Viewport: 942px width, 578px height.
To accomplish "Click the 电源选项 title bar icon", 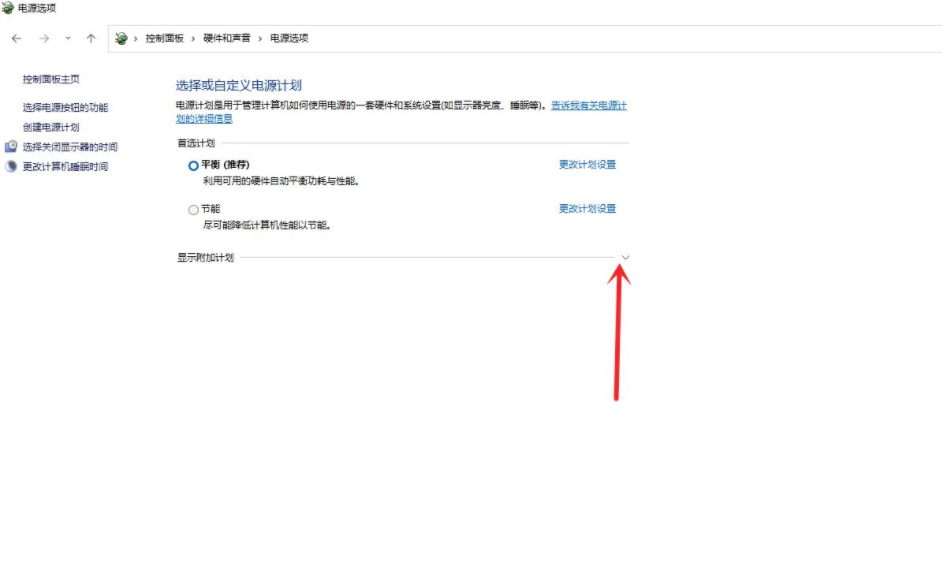I will tap(7, 8).
